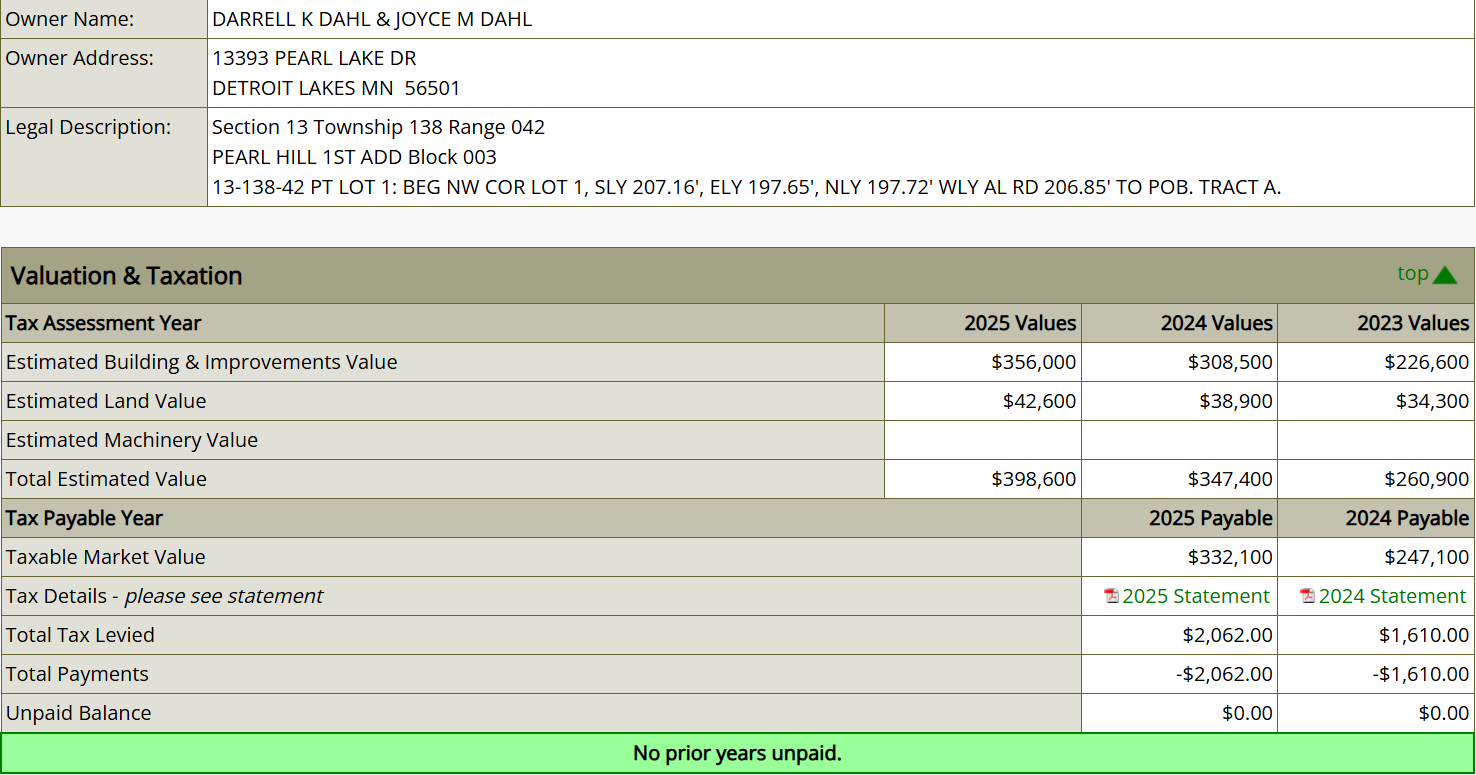Click the 13393 PEARL LAKE DR address line

coord(314,58)
